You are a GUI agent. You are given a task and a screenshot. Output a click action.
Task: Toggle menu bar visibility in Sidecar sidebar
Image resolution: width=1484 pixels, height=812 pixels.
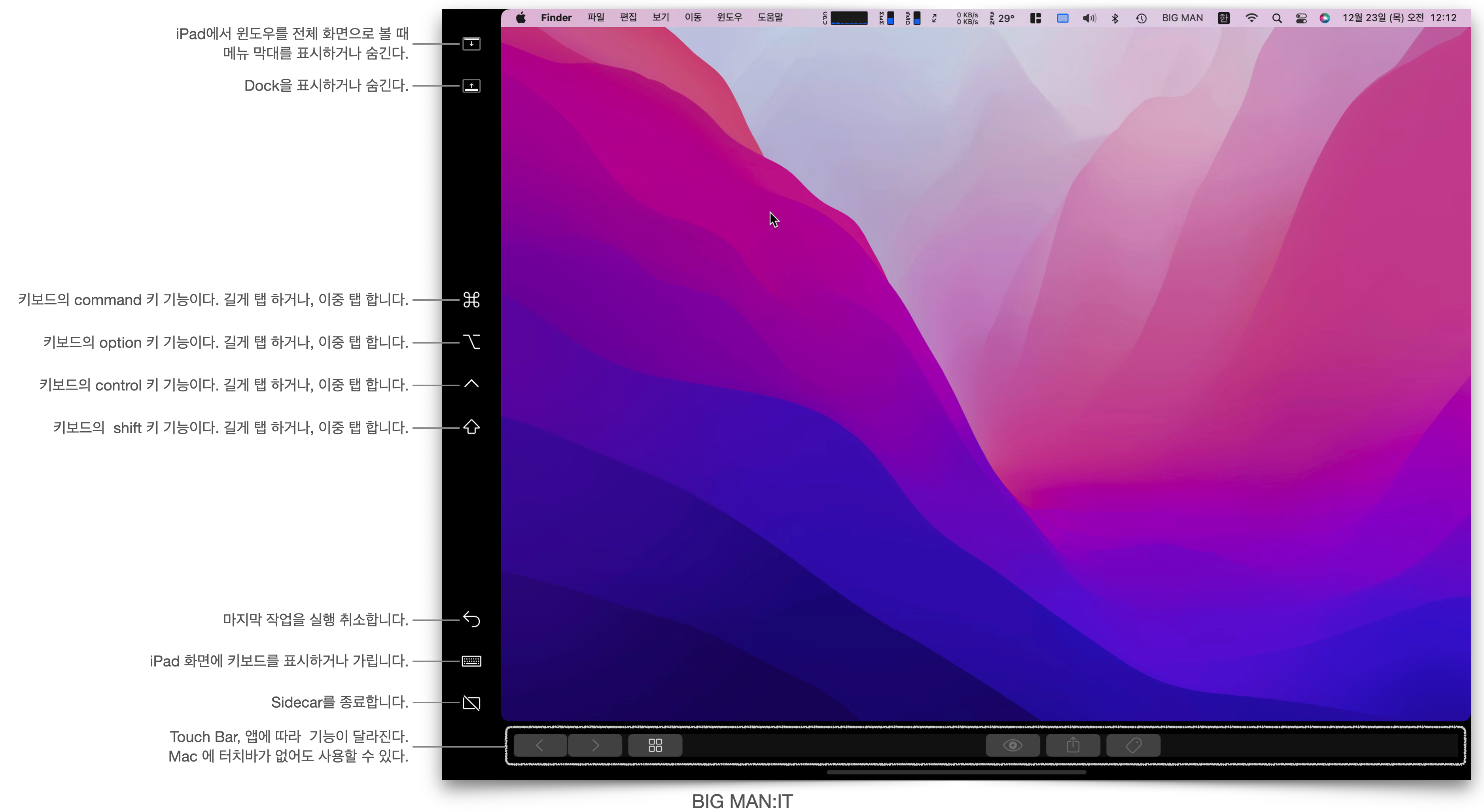tap(471, 44)
